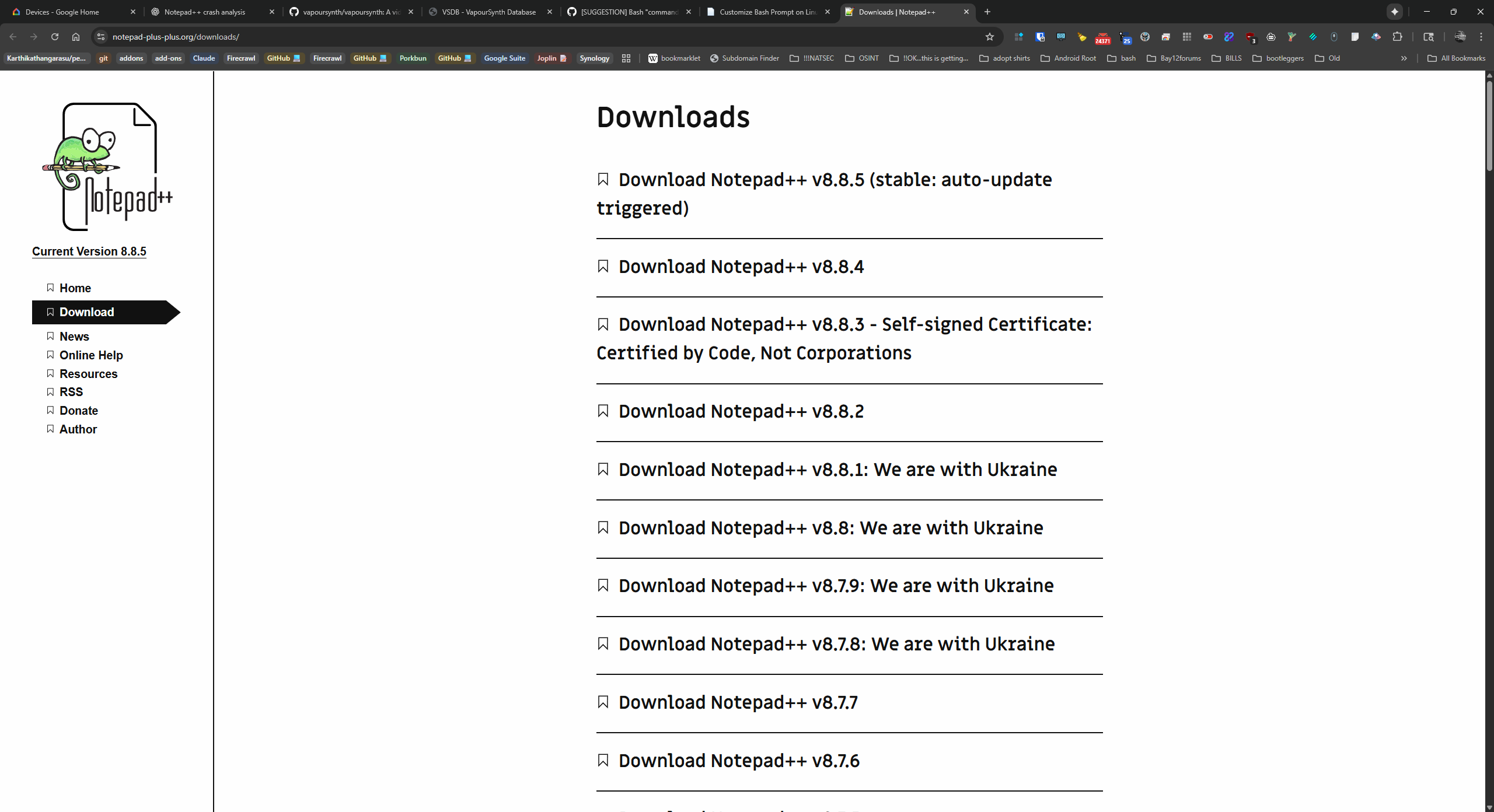Click the Notepad++ chameleon logo

[107, 167]
